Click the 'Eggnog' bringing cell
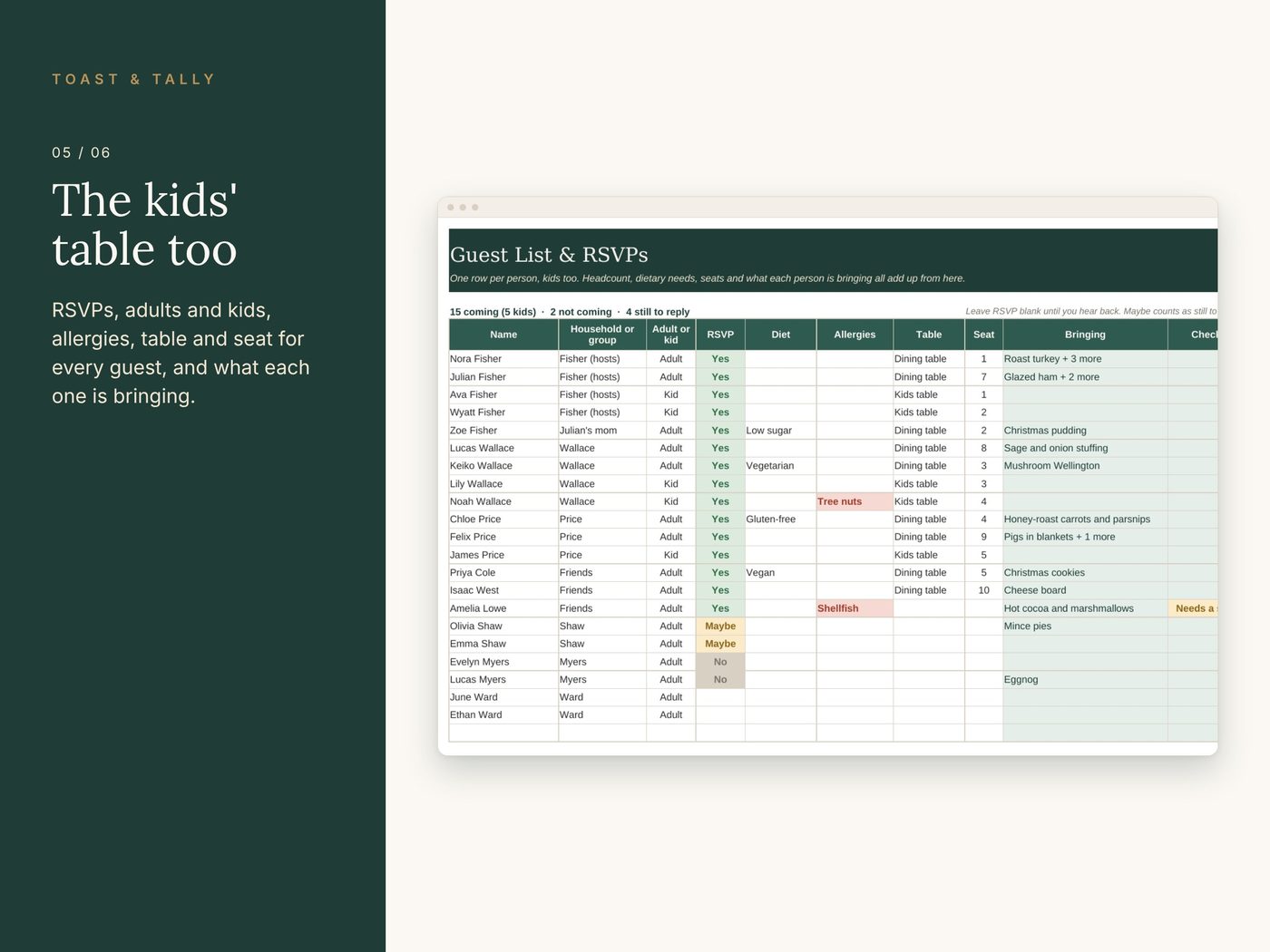 pos(1085,680)
